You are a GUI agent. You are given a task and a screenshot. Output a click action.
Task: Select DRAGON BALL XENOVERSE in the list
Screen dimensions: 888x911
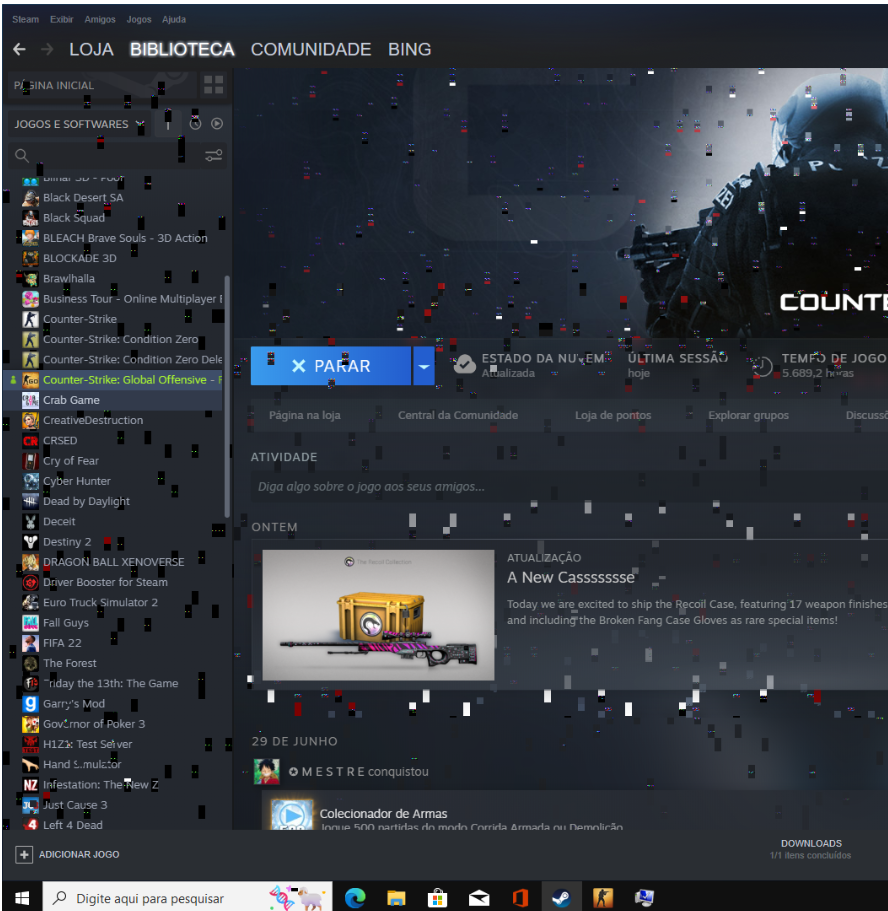(113, 562)
